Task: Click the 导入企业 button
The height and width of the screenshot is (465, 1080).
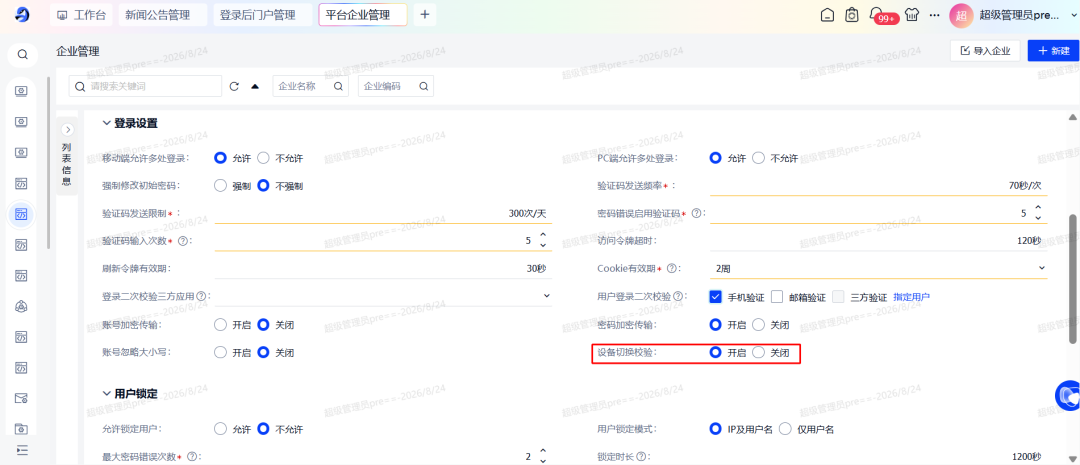Action: (x=985, y=51)
